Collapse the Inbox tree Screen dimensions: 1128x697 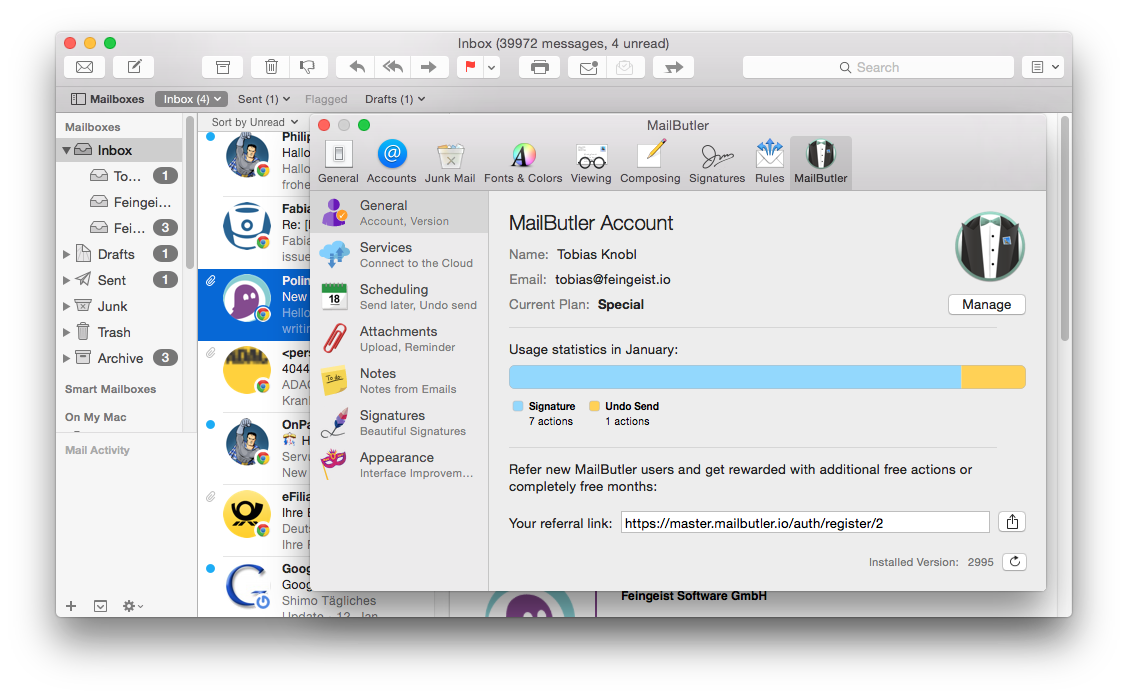pyautogui.click(x=67, y=150)
